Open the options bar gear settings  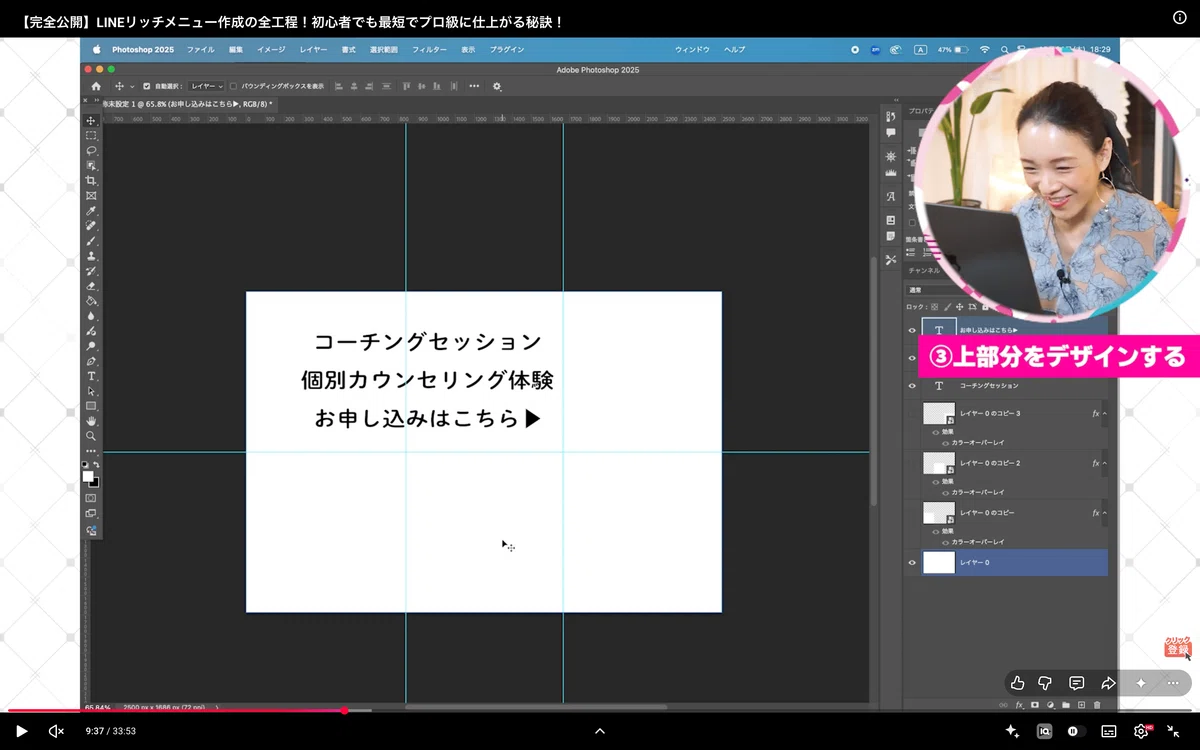(x=497, y=86)
